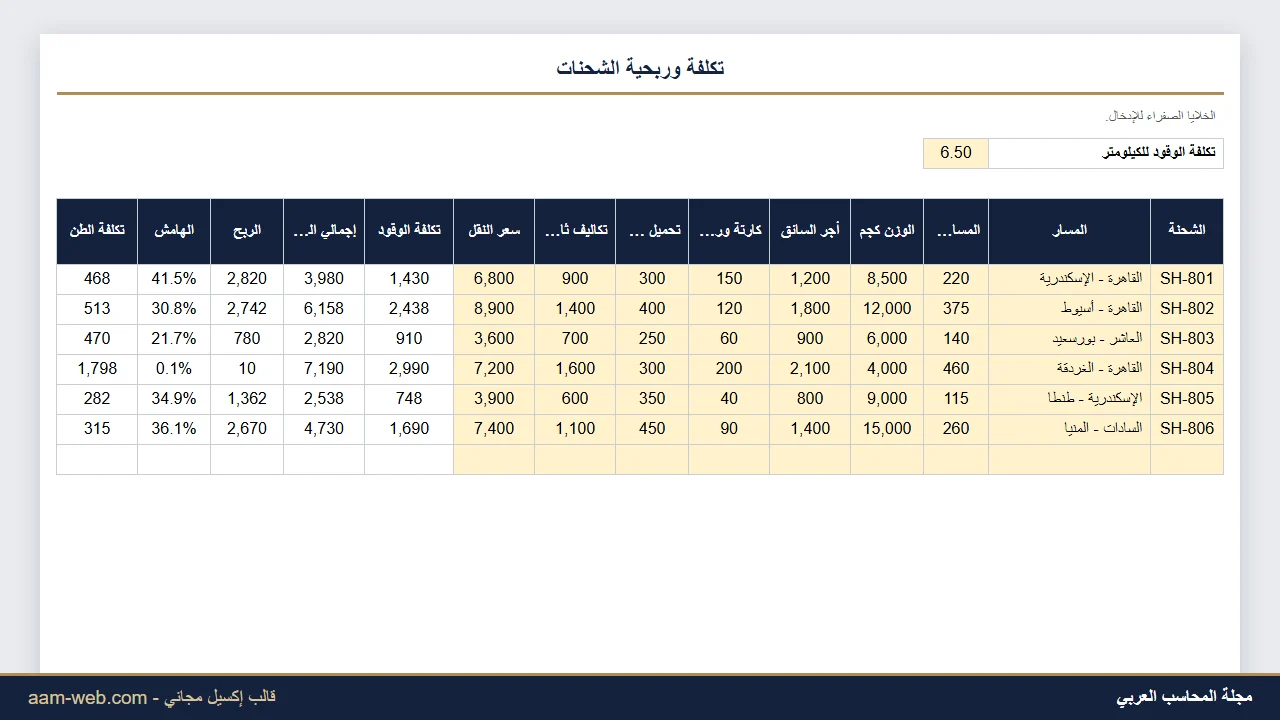Screen dimensions: 1280x720
Task: Select transport price 8,900 for SH-802
Action: coord(494,309)
